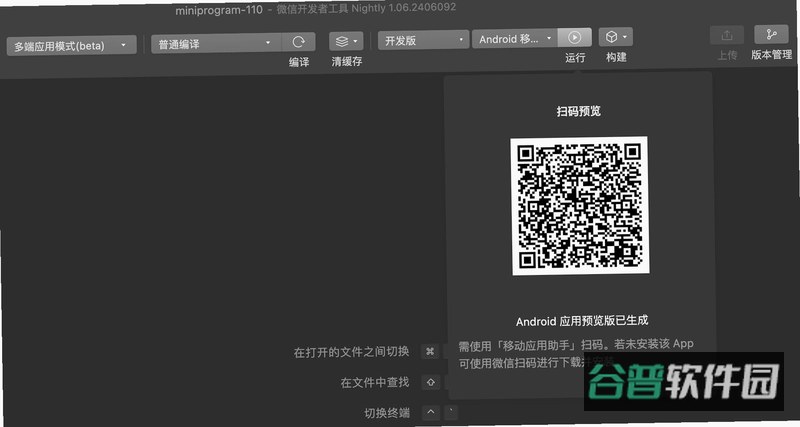The width and height of the screenshot is (800, 427).
Task: Click the miniprogram-110 window title
Action: coord(219,10)
